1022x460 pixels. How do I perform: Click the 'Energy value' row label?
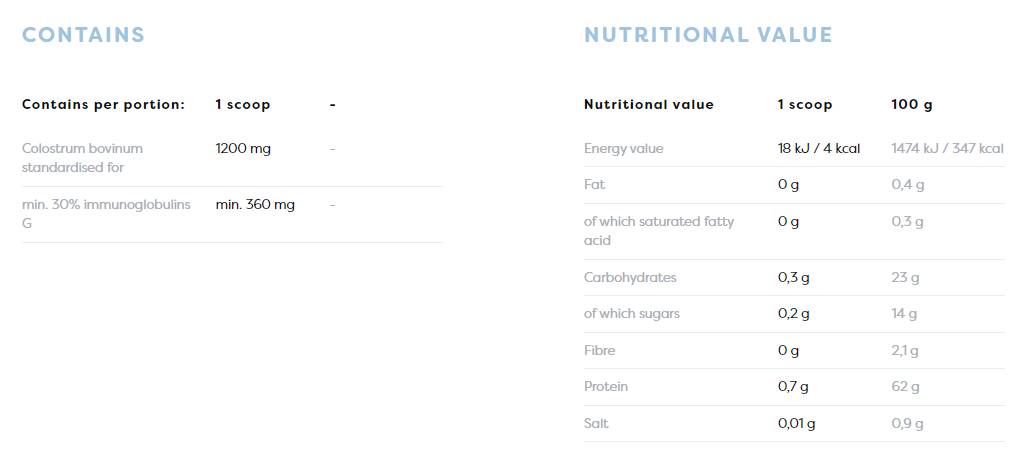click(623, 148)
